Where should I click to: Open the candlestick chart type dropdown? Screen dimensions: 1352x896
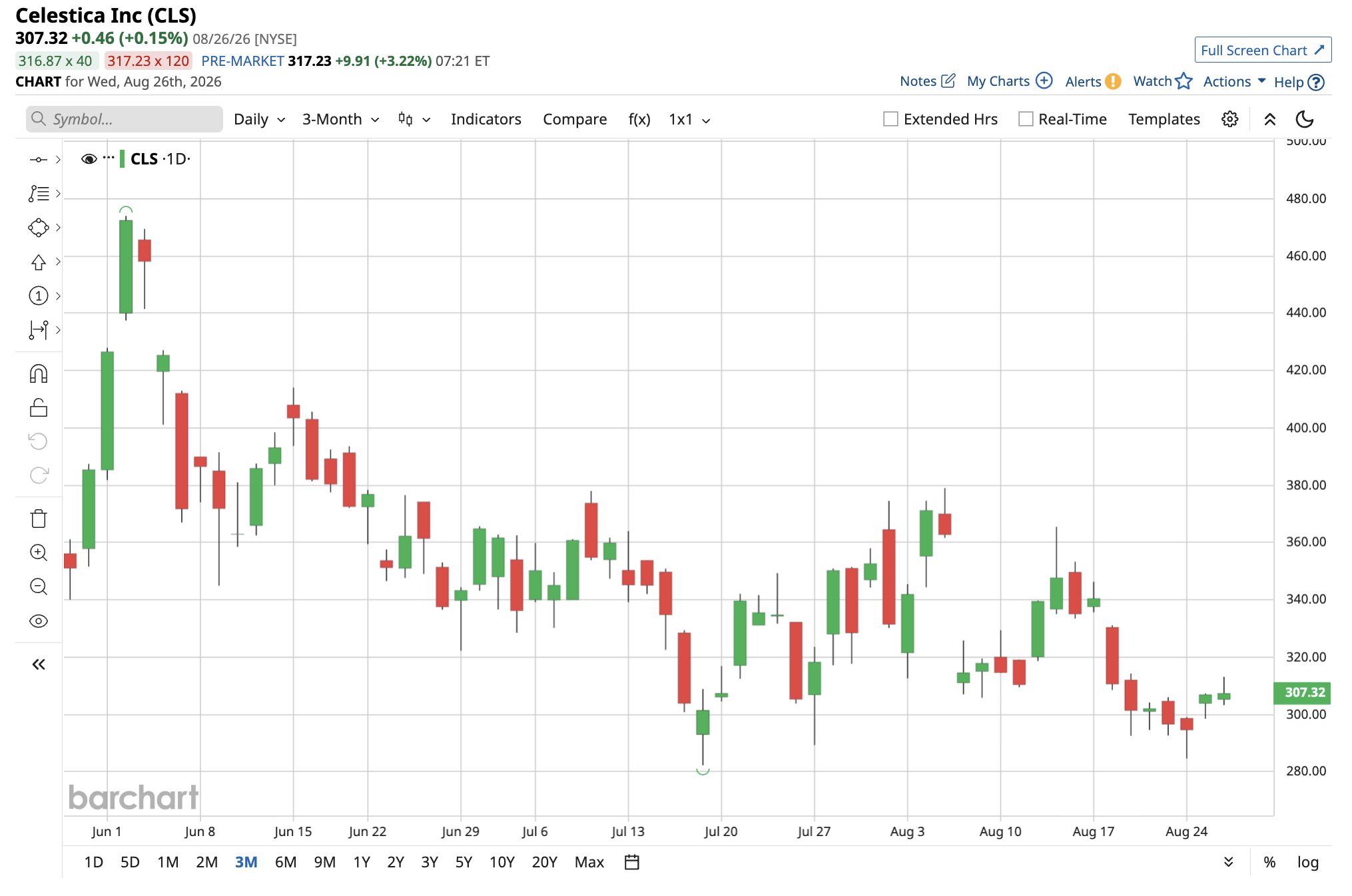point(414,119)
